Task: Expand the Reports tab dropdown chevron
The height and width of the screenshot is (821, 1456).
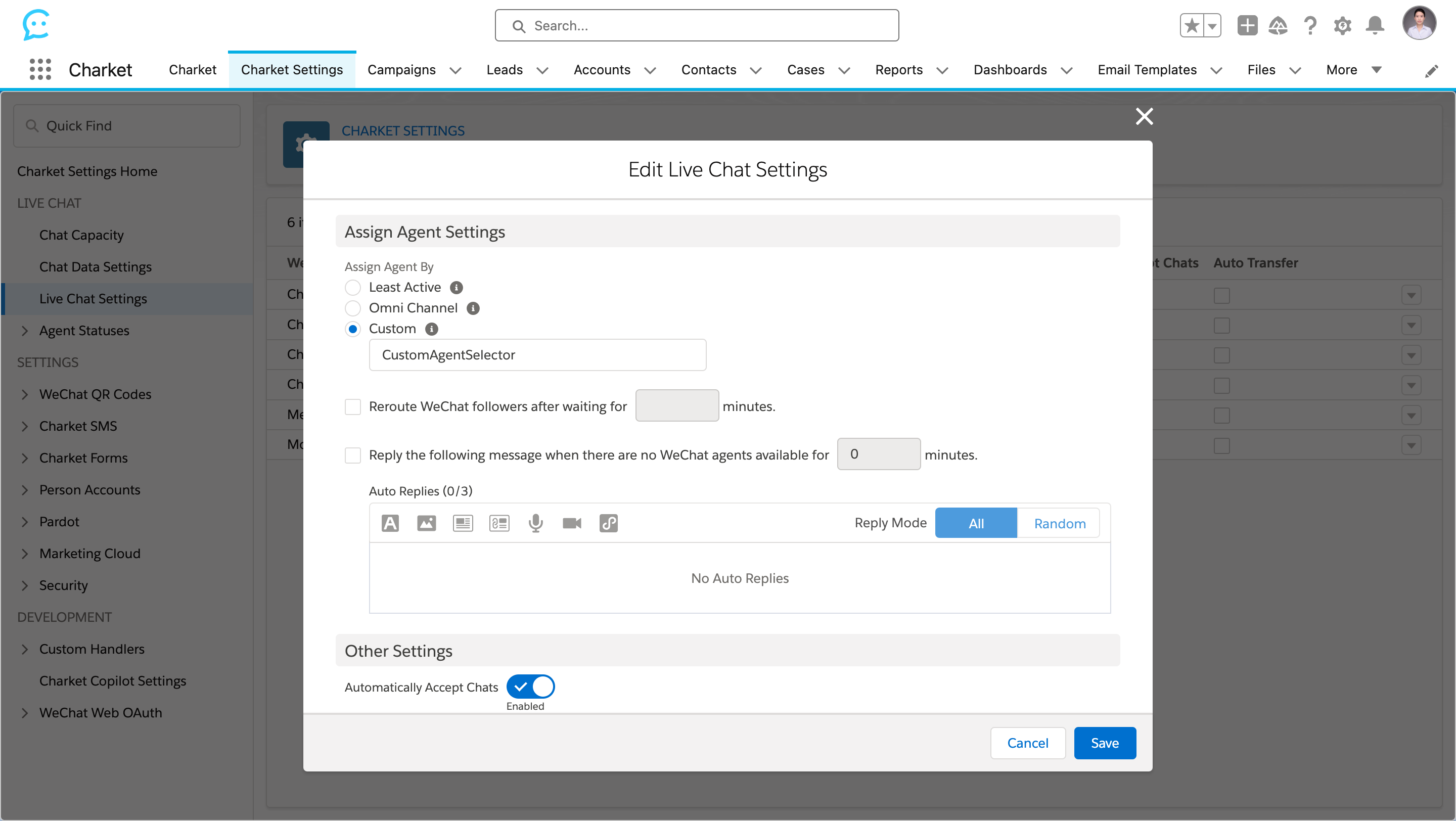Action: [942, 71]
